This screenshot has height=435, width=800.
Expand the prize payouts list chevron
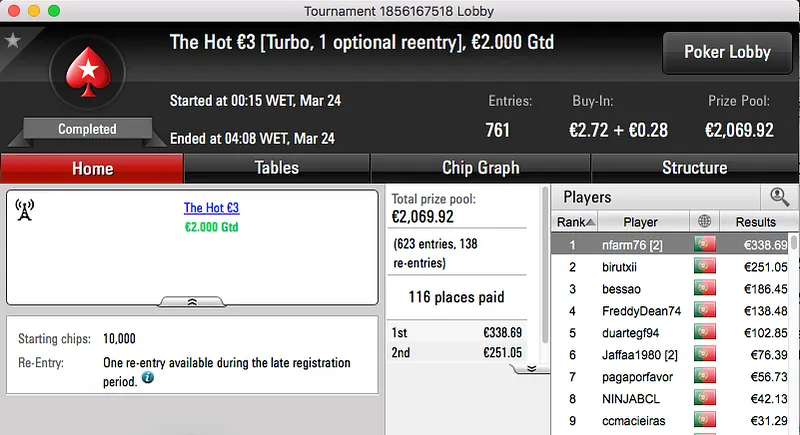point(532,368)
